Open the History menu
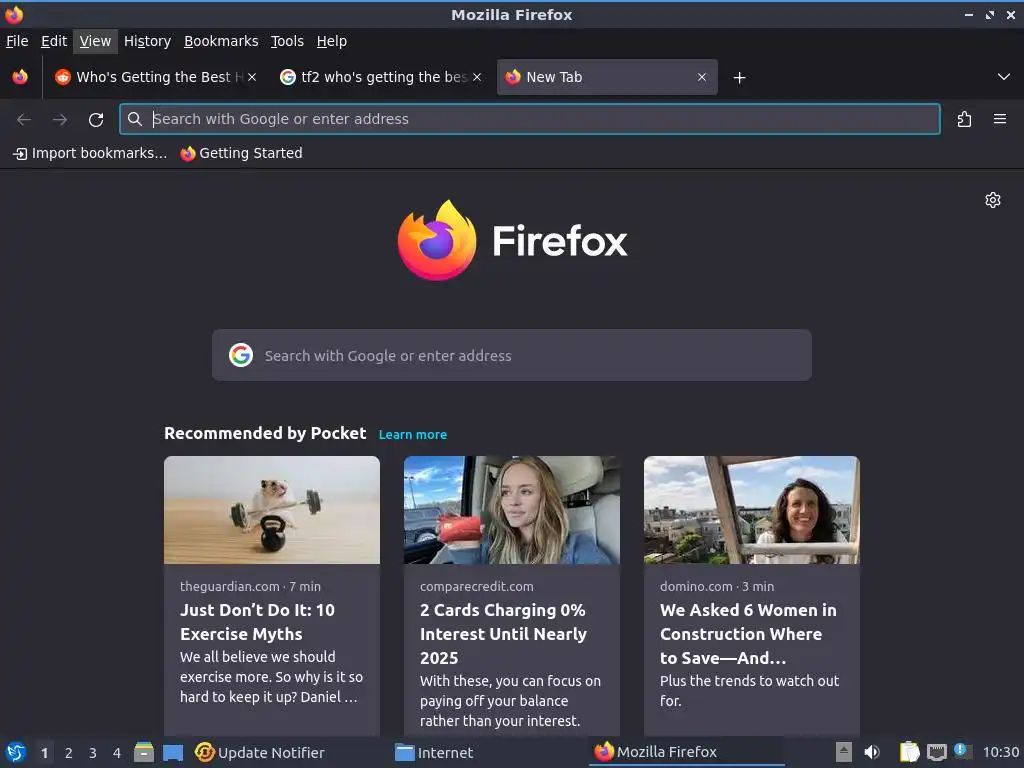Image resolution: width=1024 pixels, height=768 pixels. (x=147, y=41)
